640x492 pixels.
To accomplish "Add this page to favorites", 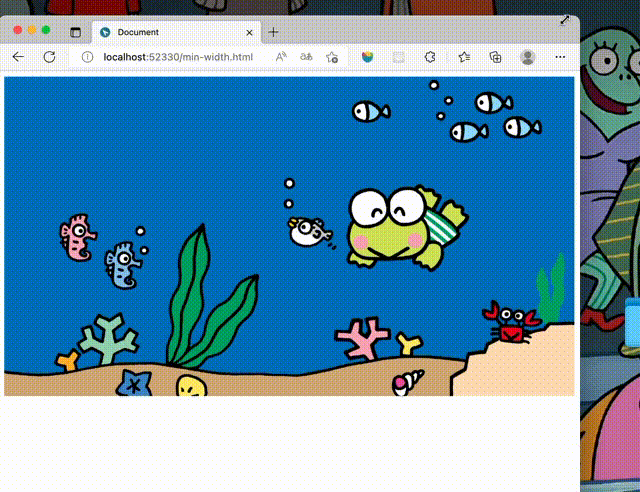I will (332, 57).
